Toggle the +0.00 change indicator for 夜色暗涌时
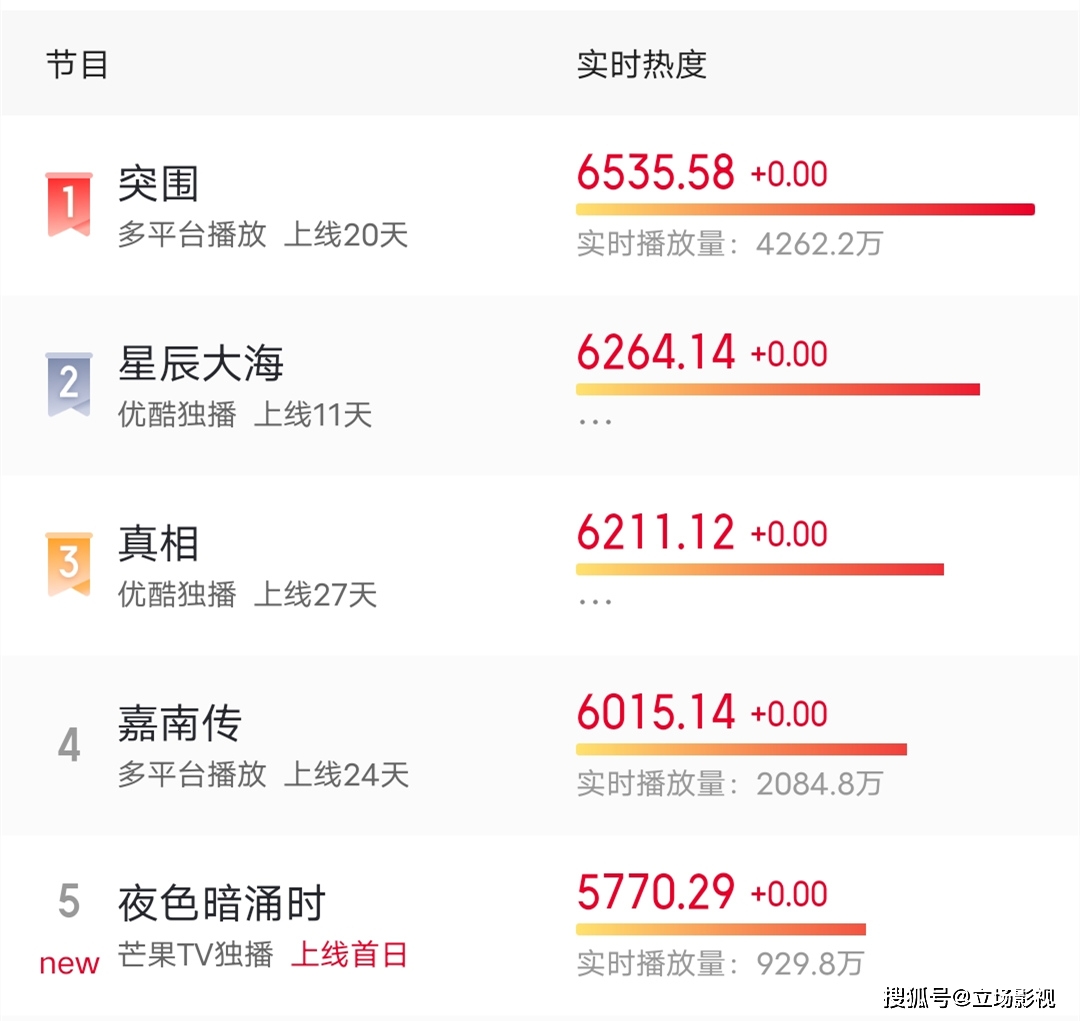Image resolution: width=1080 pixels, height=1021 pixels. tap(788, 892)
